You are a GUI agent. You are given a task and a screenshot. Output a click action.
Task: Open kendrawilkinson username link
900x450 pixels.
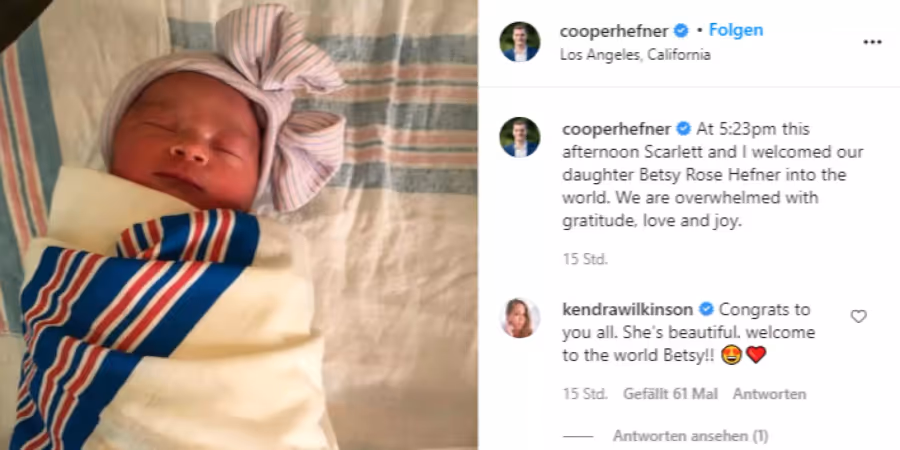coord(627,310)
